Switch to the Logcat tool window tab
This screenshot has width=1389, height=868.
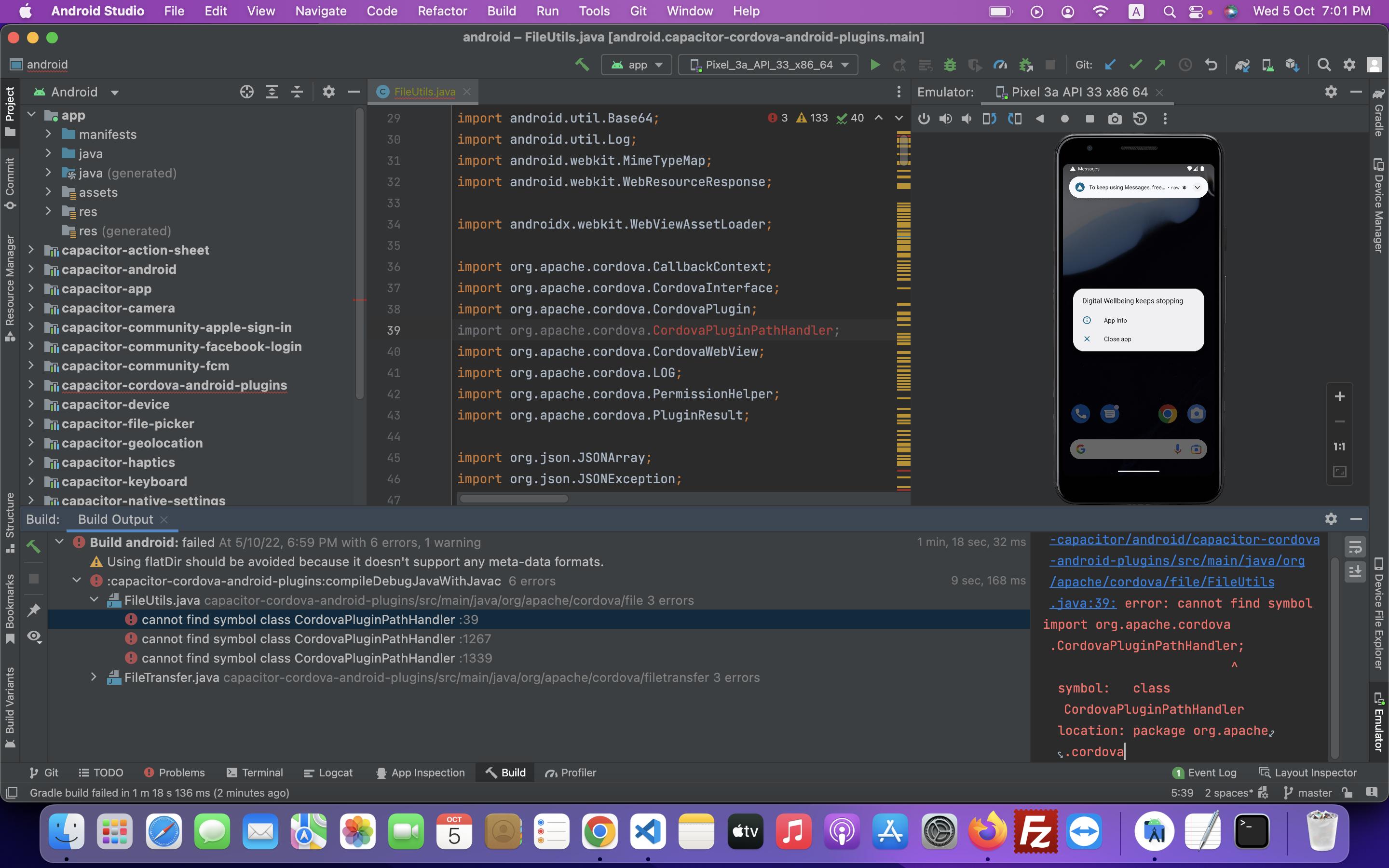click(x=327, y=773)
